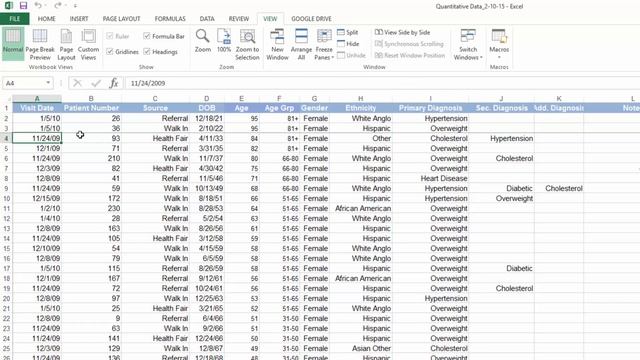640x360 pixels.
Task: Switch to DATA tab
Action: [207, 19]
